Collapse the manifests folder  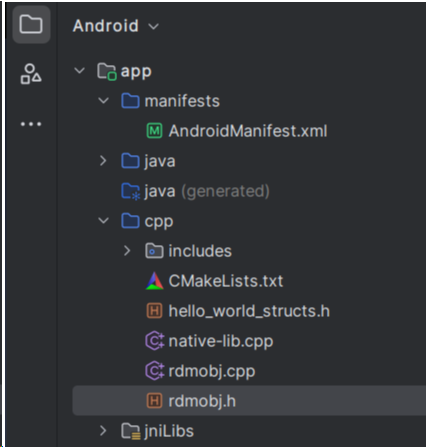(103, 101)
